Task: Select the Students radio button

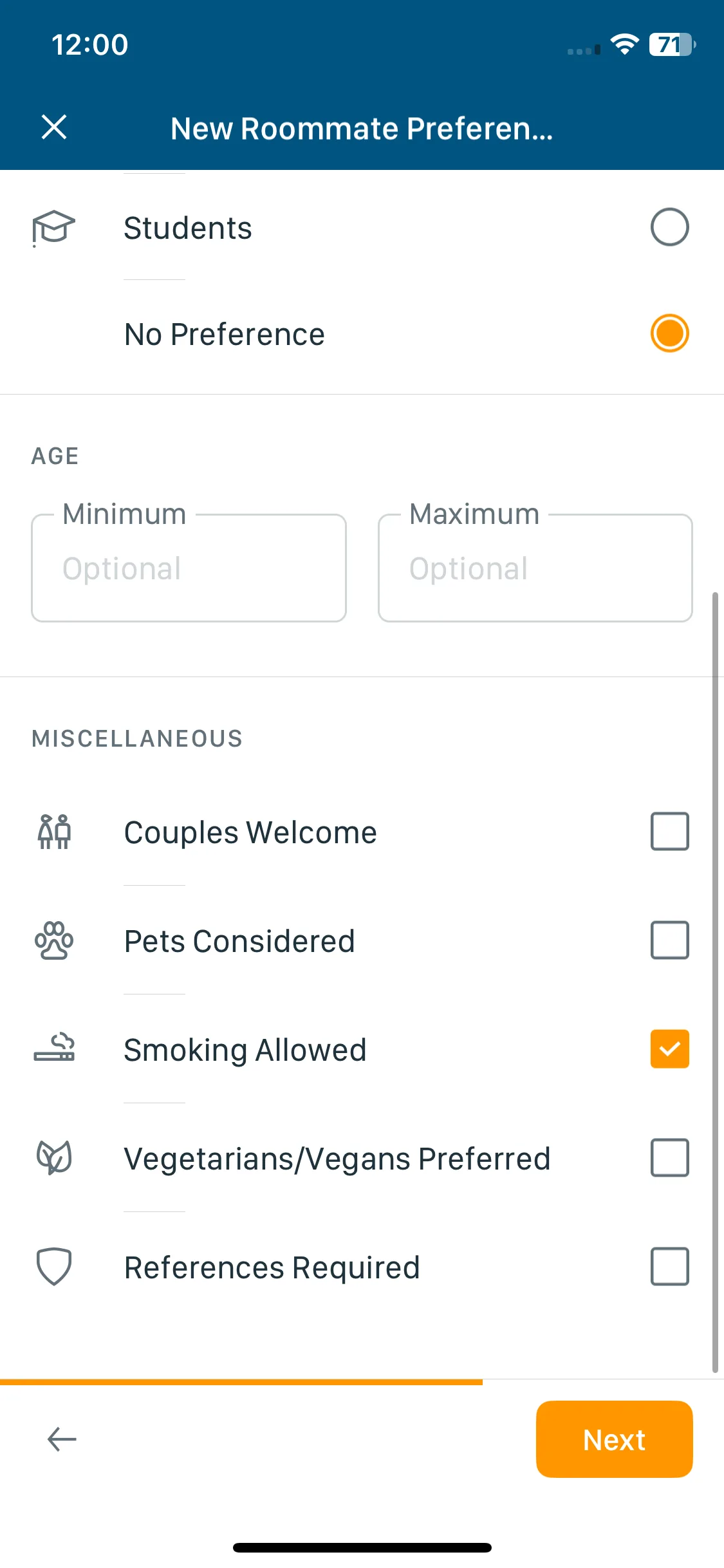Action: point(669,227)
